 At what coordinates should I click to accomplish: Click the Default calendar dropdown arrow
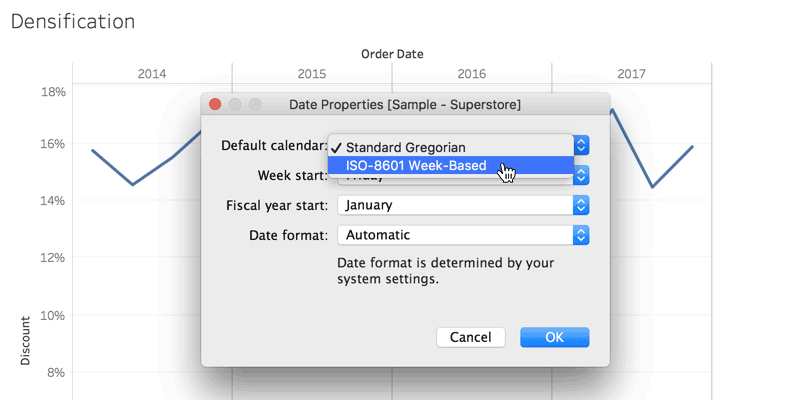coord(582,145)
